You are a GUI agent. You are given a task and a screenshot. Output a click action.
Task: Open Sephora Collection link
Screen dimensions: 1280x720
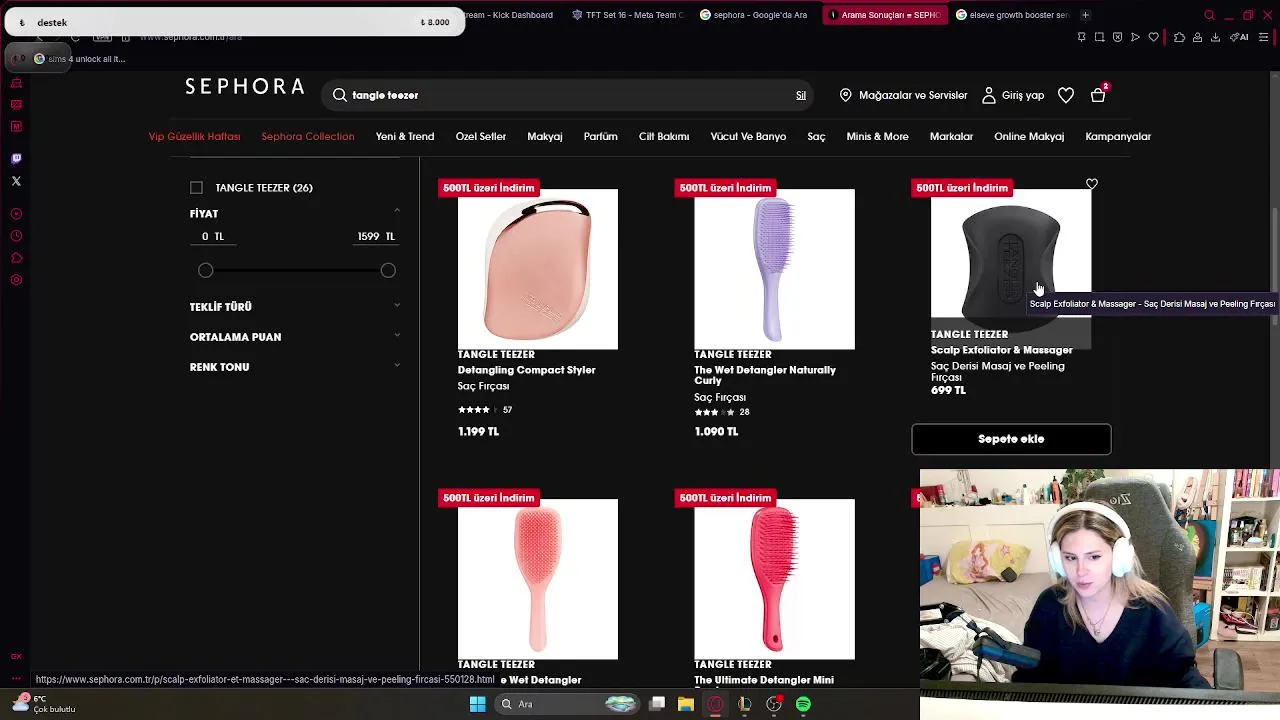click(x=308, y=136)
